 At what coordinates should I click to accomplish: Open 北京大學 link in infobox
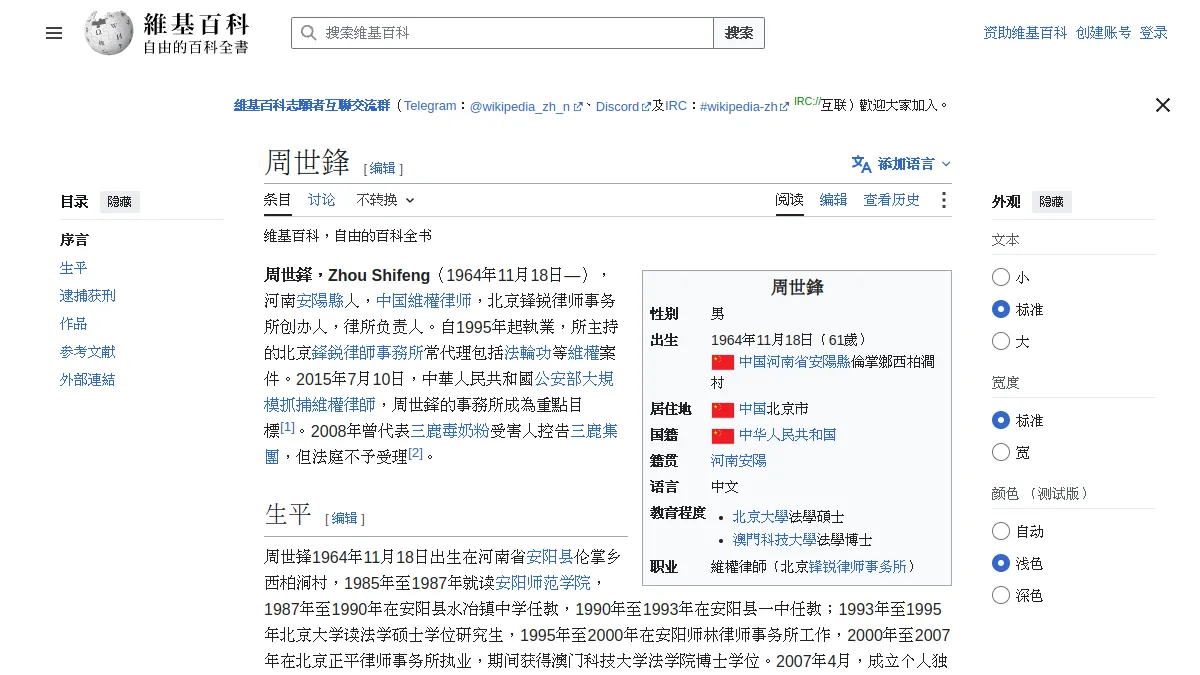761,517
